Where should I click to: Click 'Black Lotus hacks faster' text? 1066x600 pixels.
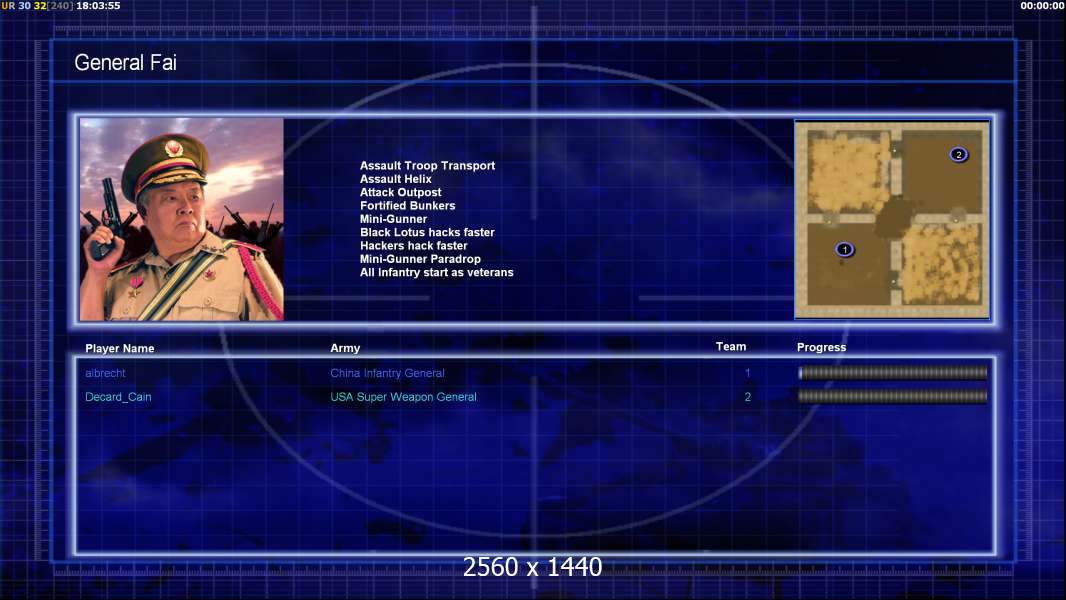[427, 232]
